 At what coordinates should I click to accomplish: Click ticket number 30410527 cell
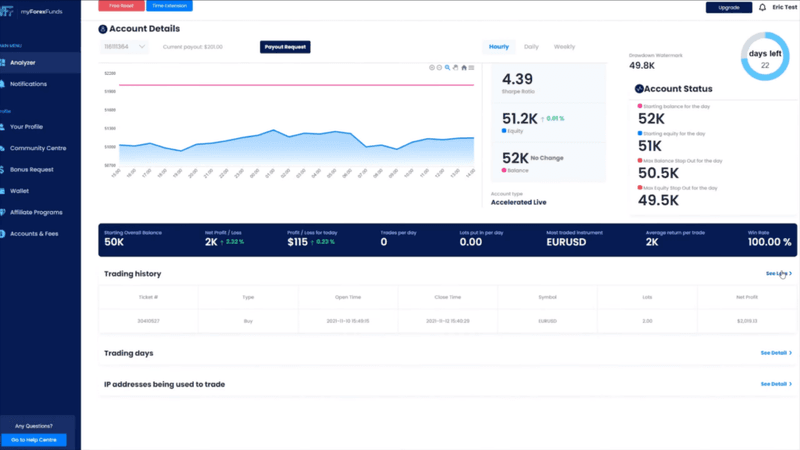tap(148, 321)
